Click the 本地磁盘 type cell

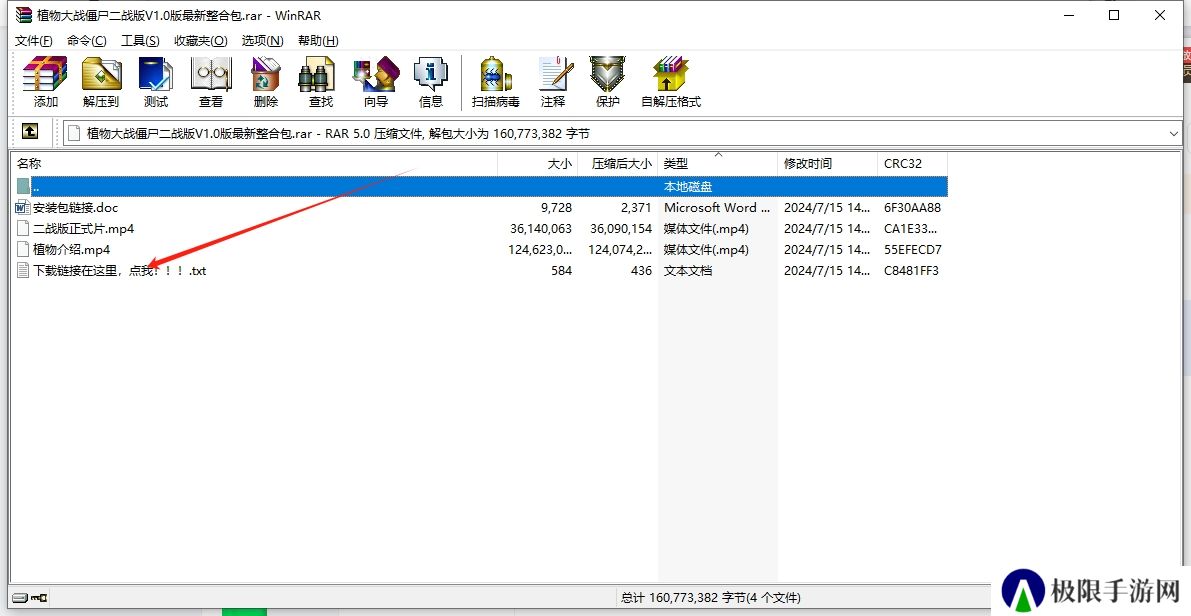(x=688, y=186)
